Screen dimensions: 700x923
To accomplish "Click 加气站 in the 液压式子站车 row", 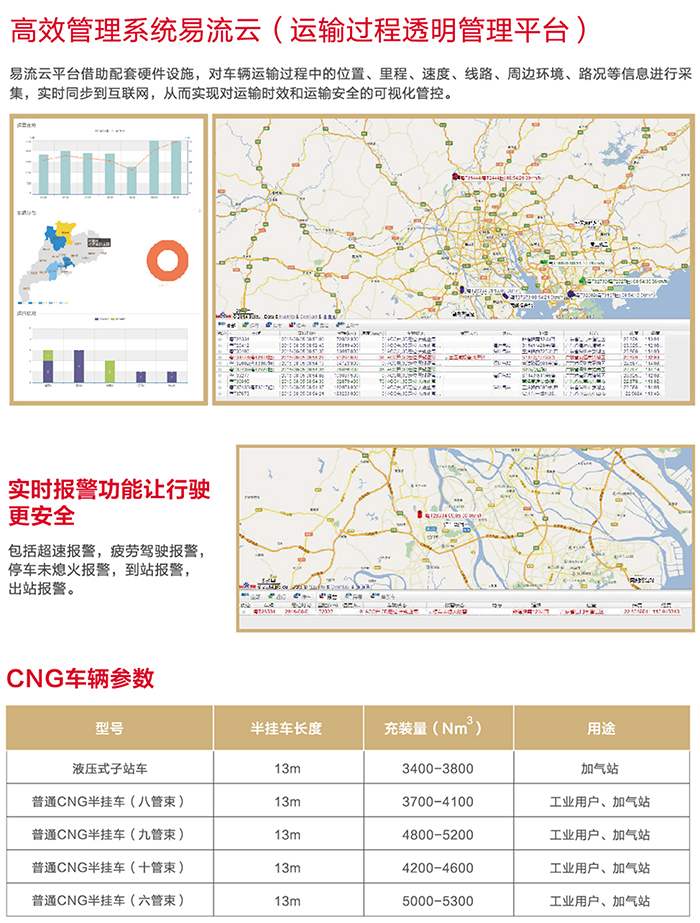I will 600,768.
